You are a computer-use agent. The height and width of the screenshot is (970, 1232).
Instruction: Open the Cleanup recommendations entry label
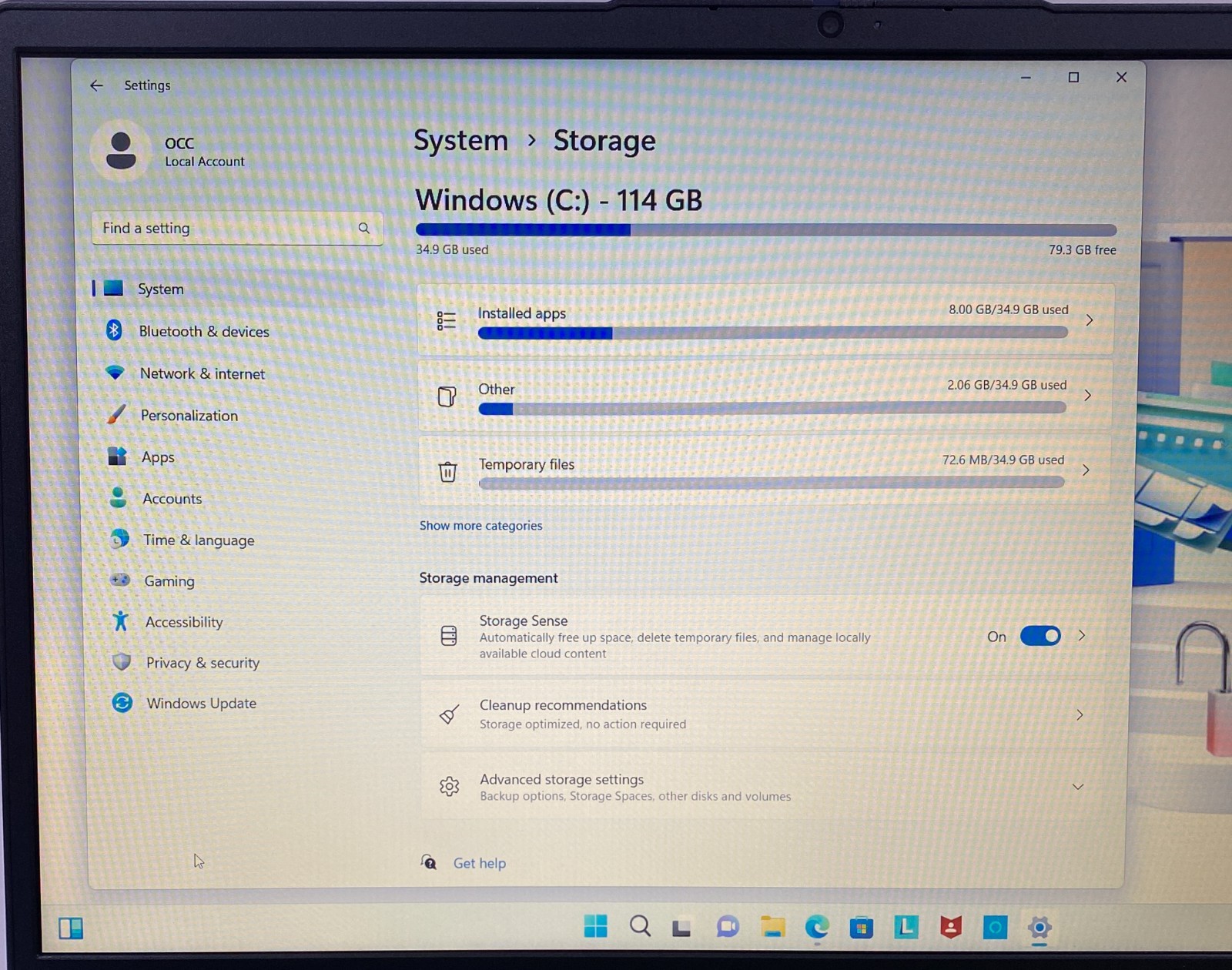click(563, 704)
